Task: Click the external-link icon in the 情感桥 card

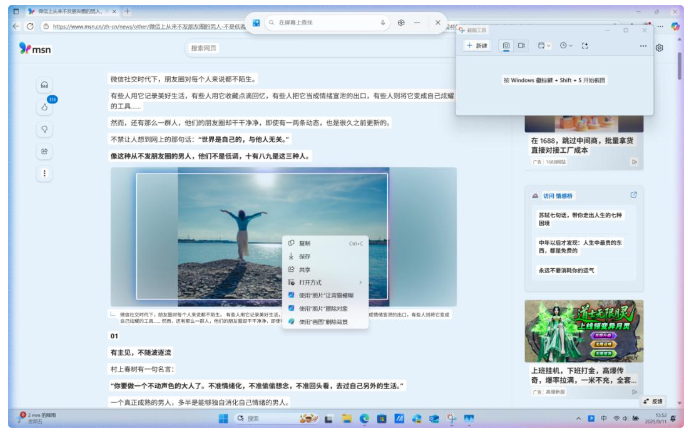Action: [634, 195]
